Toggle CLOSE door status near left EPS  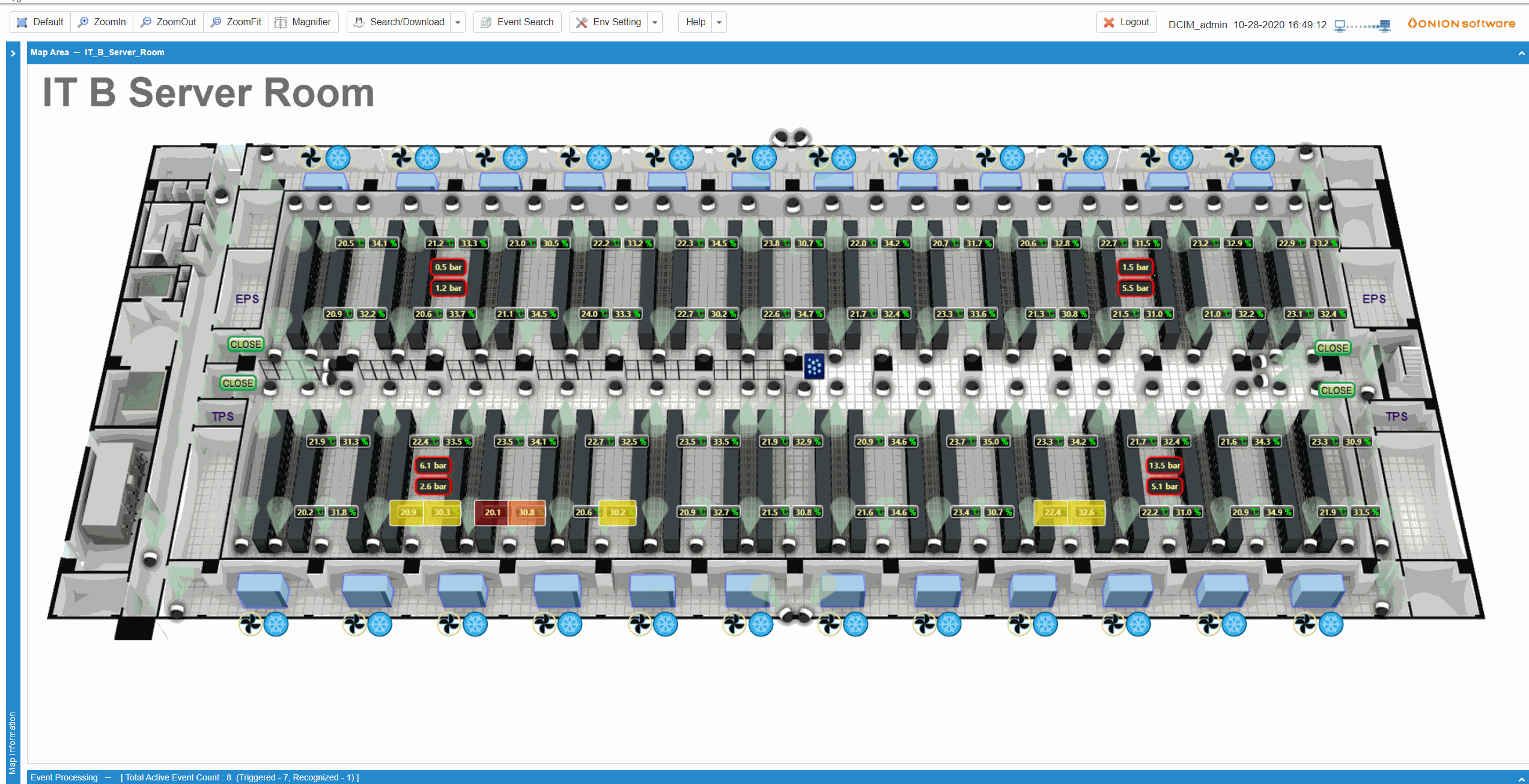246,344
